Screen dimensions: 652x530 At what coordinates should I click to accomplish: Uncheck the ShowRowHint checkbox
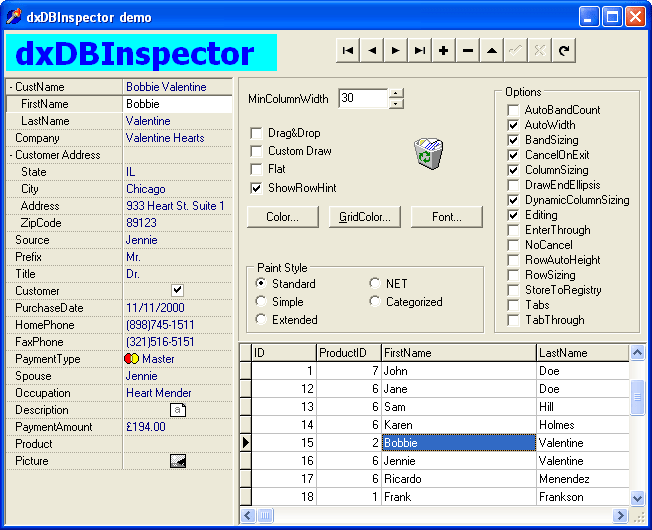point(256,188)
